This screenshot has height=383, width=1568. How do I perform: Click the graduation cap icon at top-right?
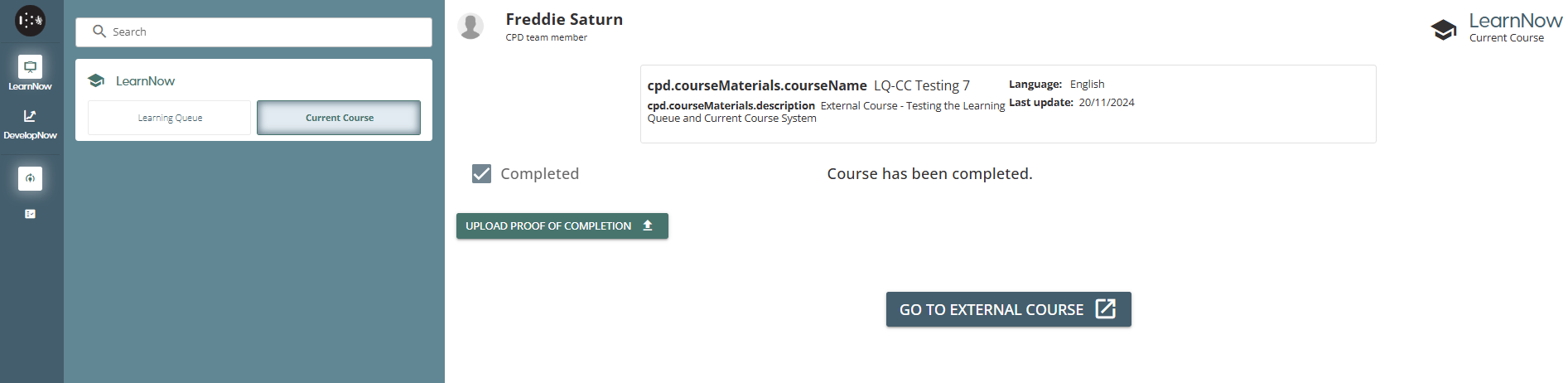pyautogui.click(x=1443, y=30)
